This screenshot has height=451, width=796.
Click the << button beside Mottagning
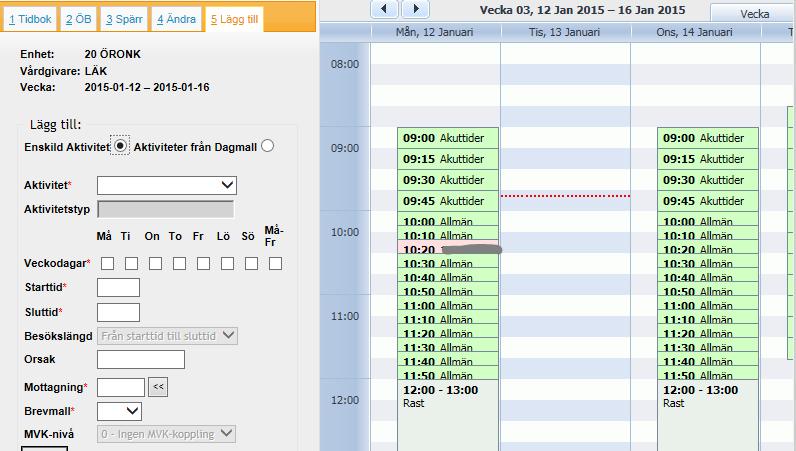click(158, 387)
